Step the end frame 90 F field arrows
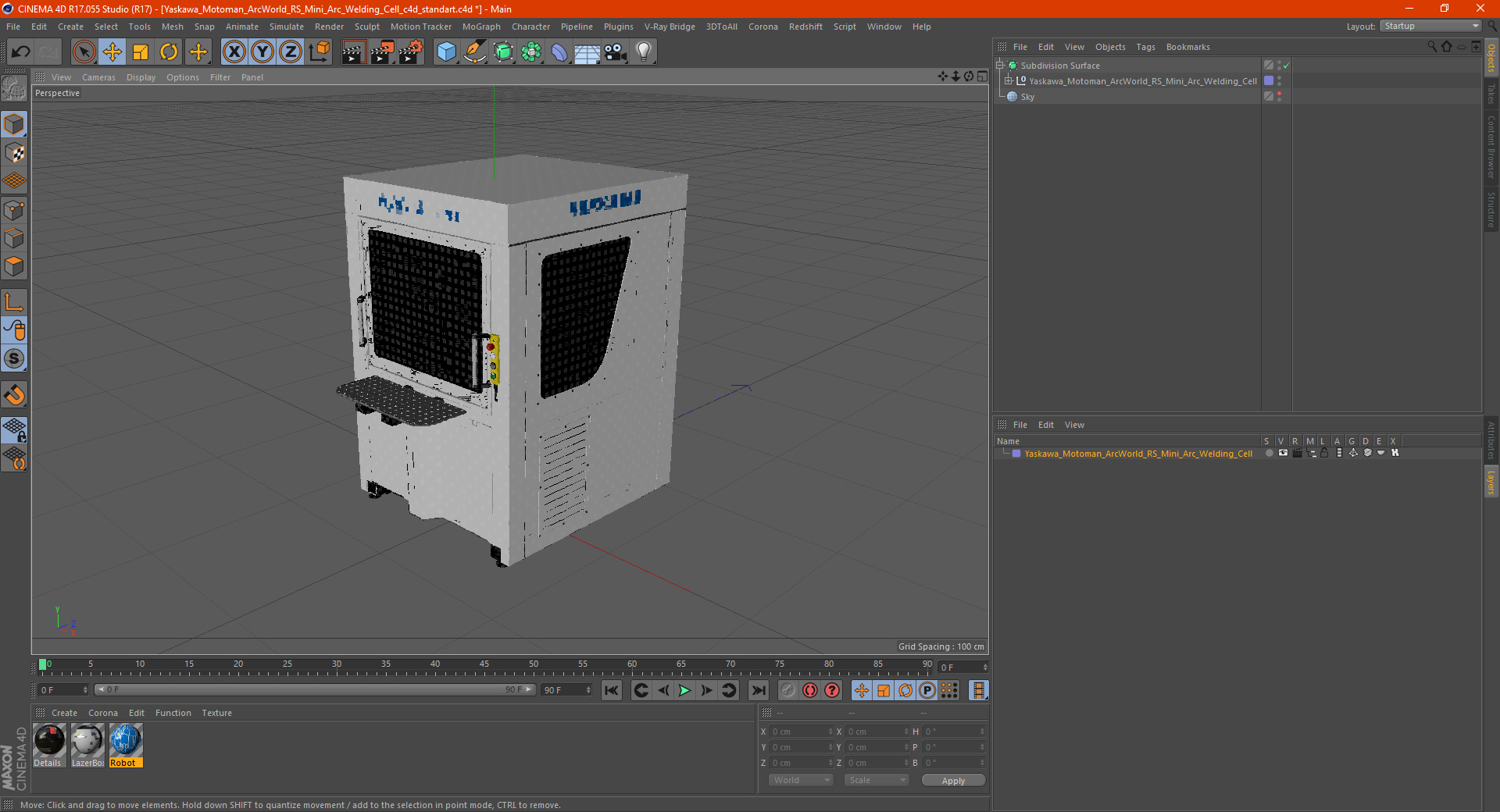1500x812 pixels. 588,690
